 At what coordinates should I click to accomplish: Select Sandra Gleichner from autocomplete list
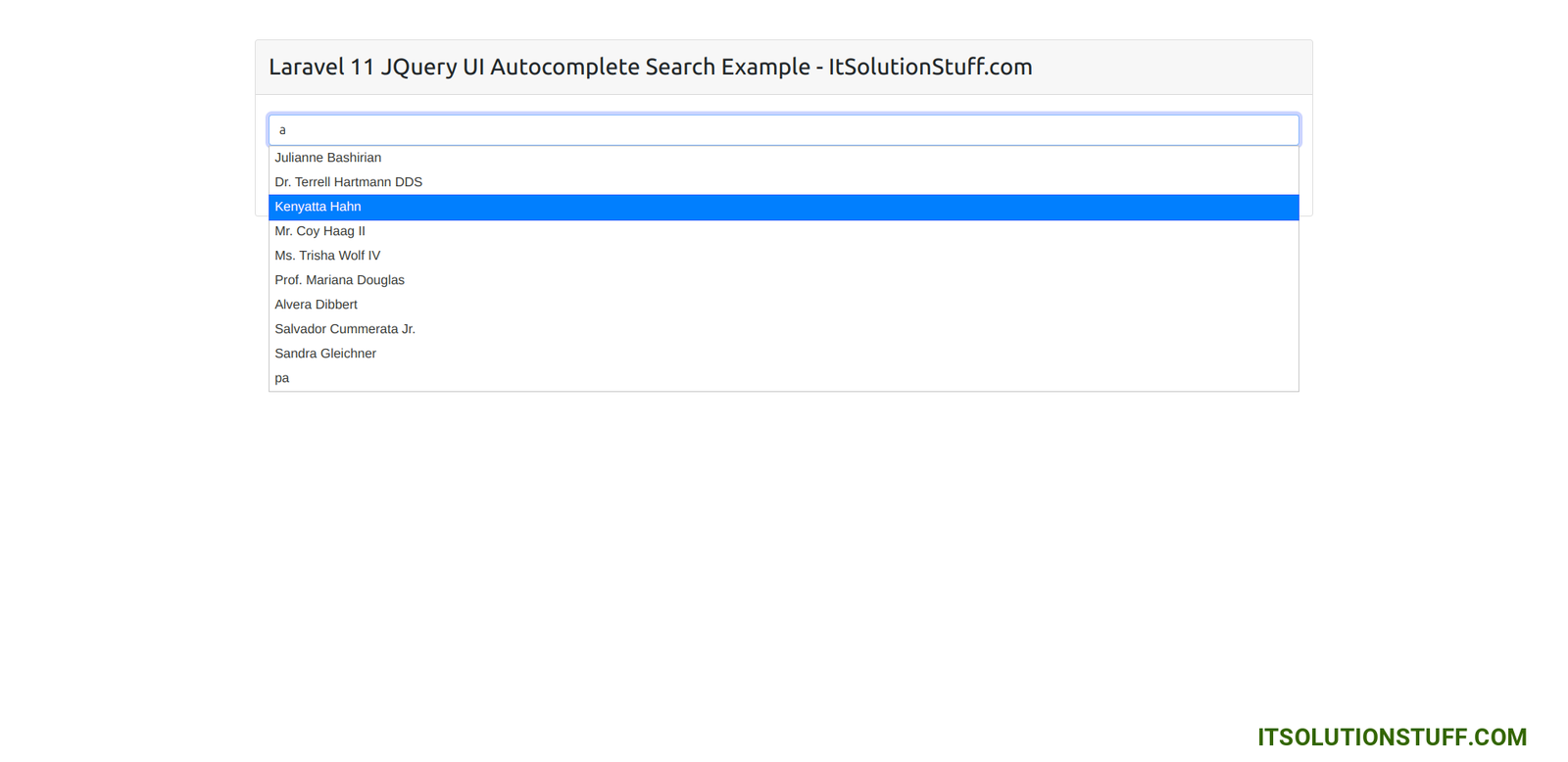325,354
